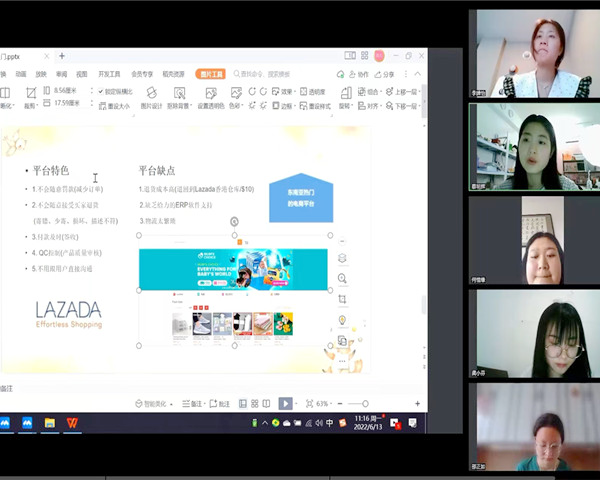The width and height of the screenshot is (600, 480).
Task: Click the lightbulb icon beside the image
Action: [342, 320]
